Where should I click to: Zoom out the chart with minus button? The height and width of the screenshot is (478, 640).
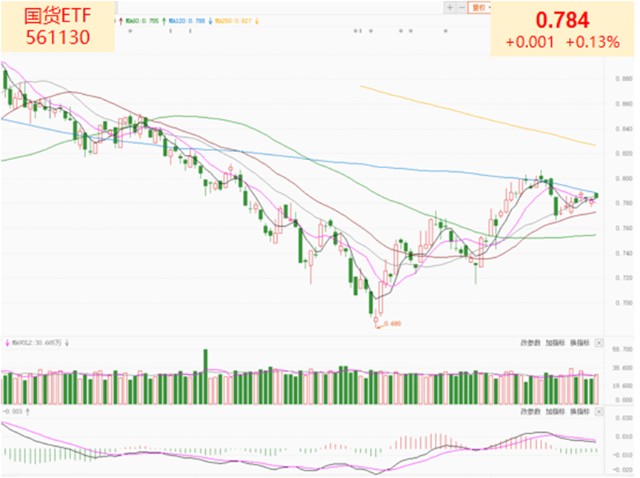coord(462,7)
